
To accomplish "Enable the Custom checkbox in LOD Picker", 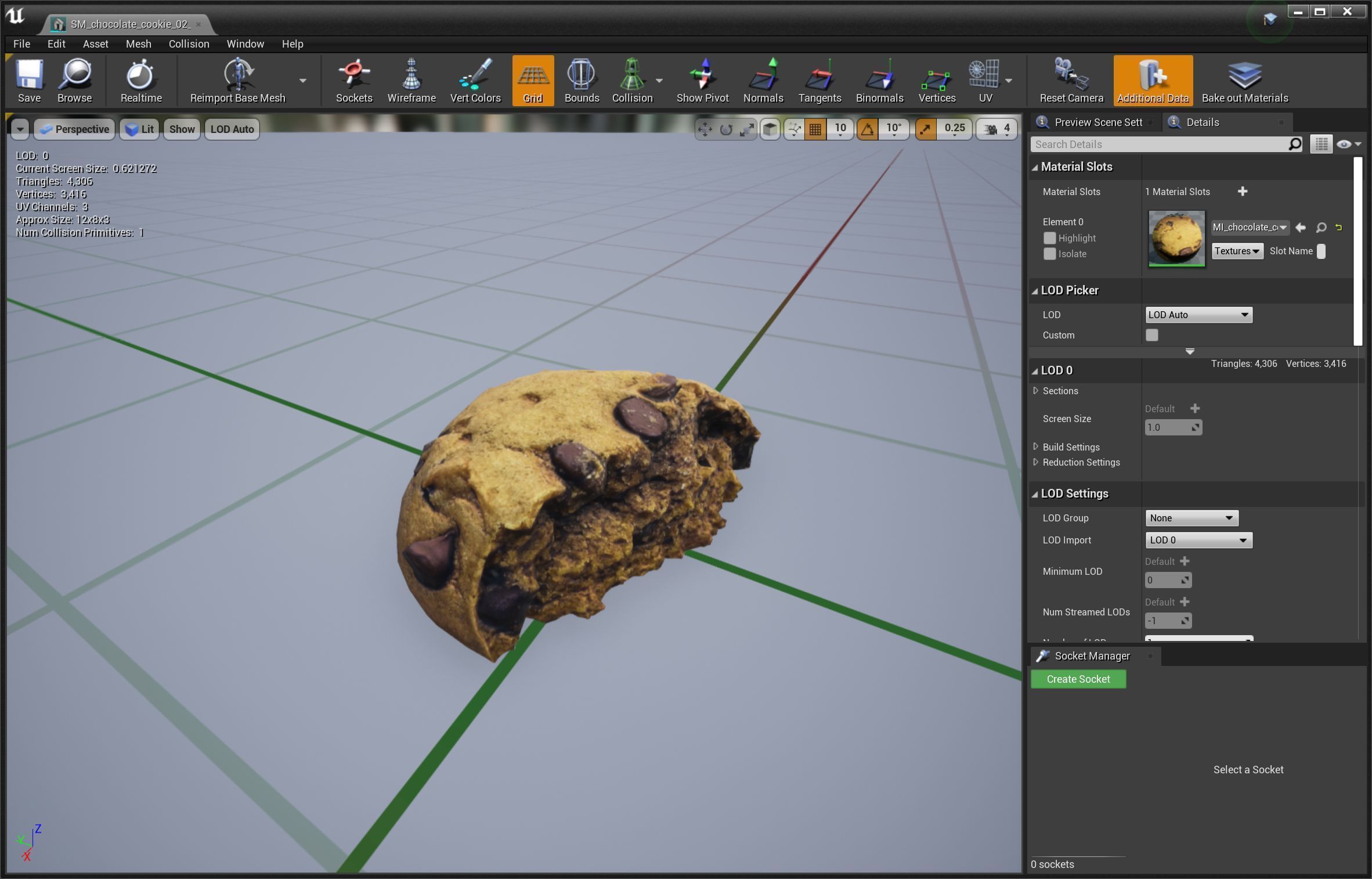I will point(1152,335).
